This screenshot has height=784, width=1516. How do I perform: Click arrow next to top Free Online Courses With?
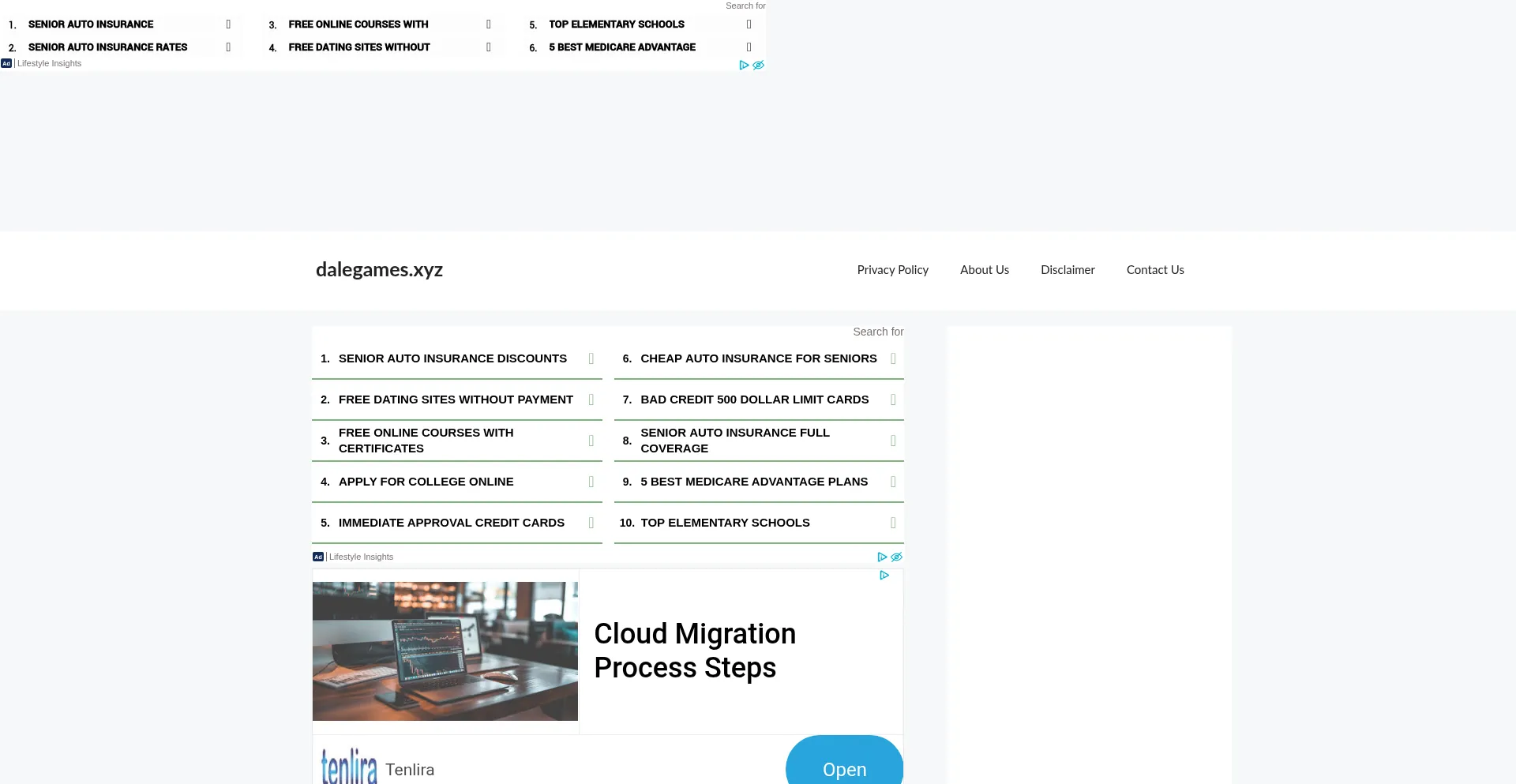pos(489,24)
